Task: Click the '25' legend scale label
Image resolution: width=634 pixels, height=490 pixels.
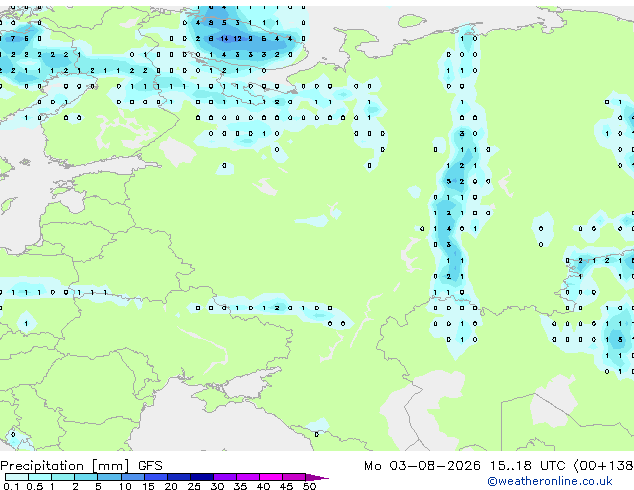Action: click(194, 486)
